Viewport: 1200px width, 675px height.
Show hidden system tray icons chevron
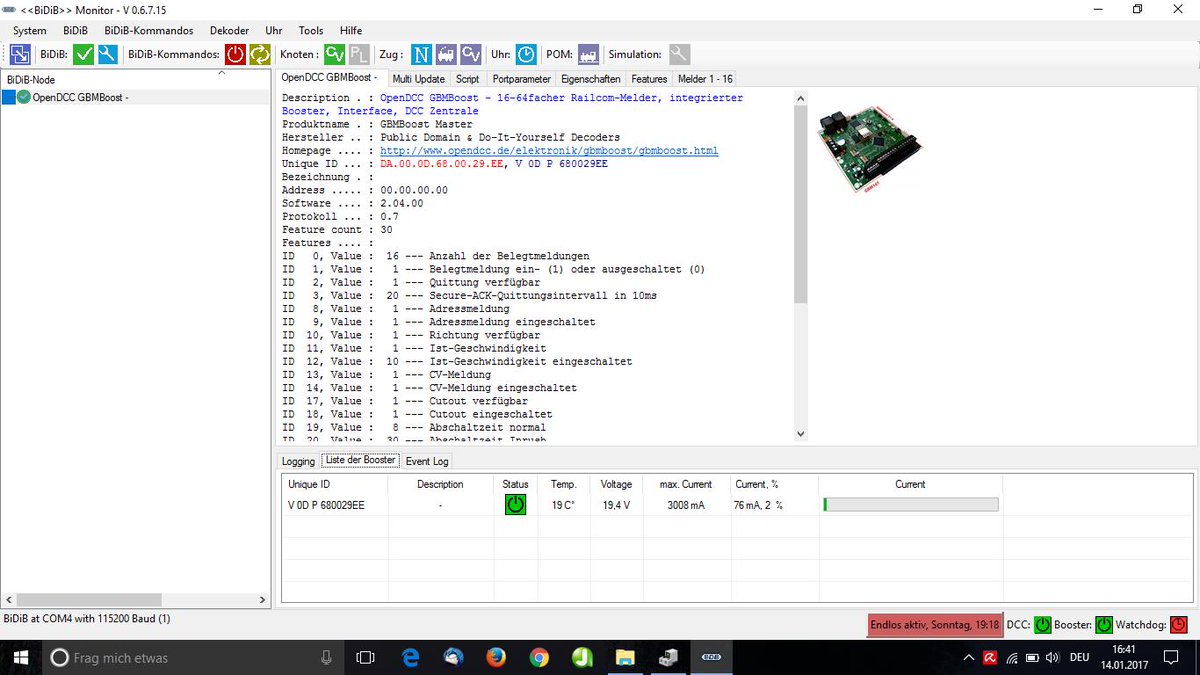coord(967,657)
